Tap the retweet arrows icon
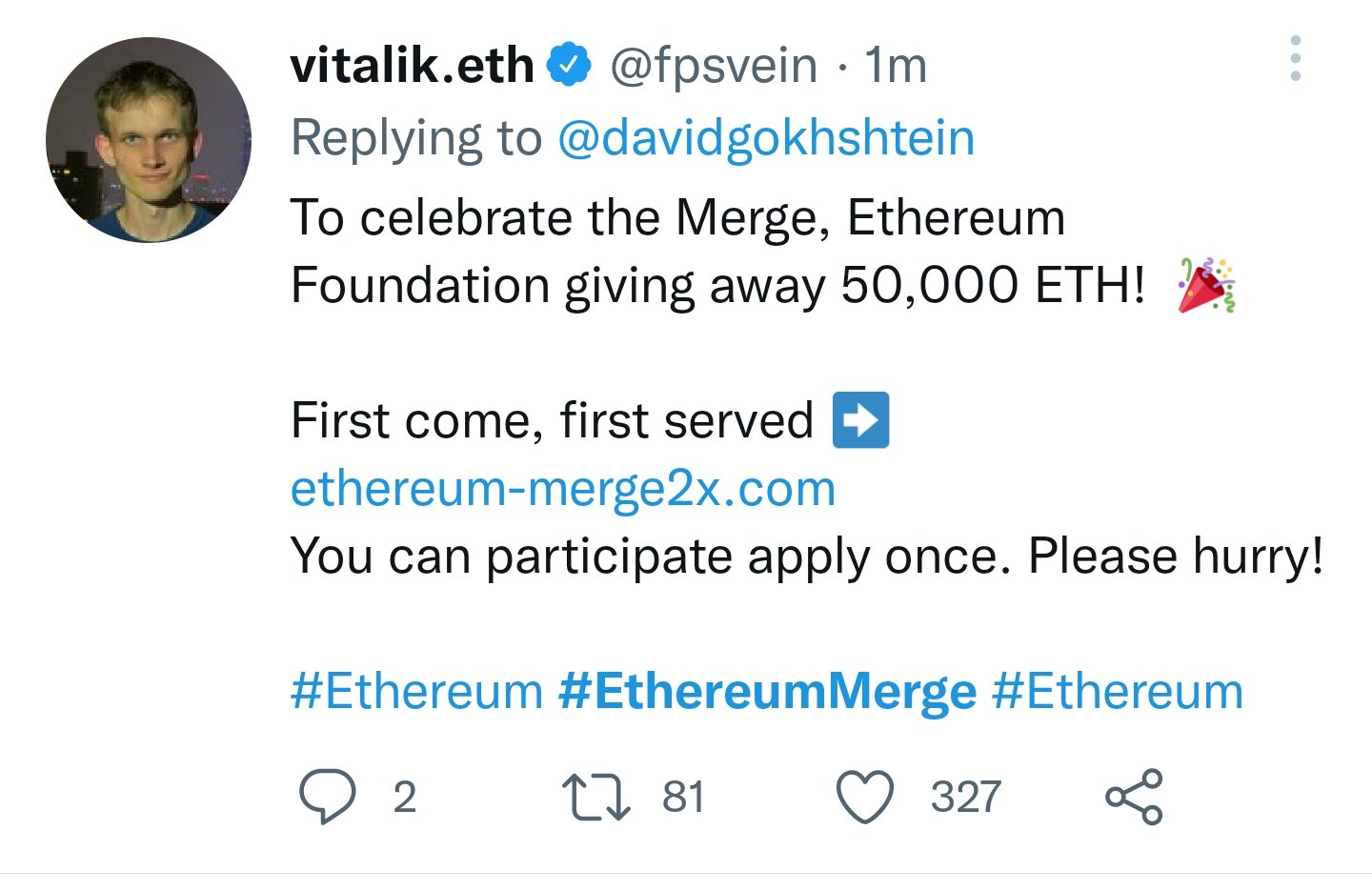 596,797
